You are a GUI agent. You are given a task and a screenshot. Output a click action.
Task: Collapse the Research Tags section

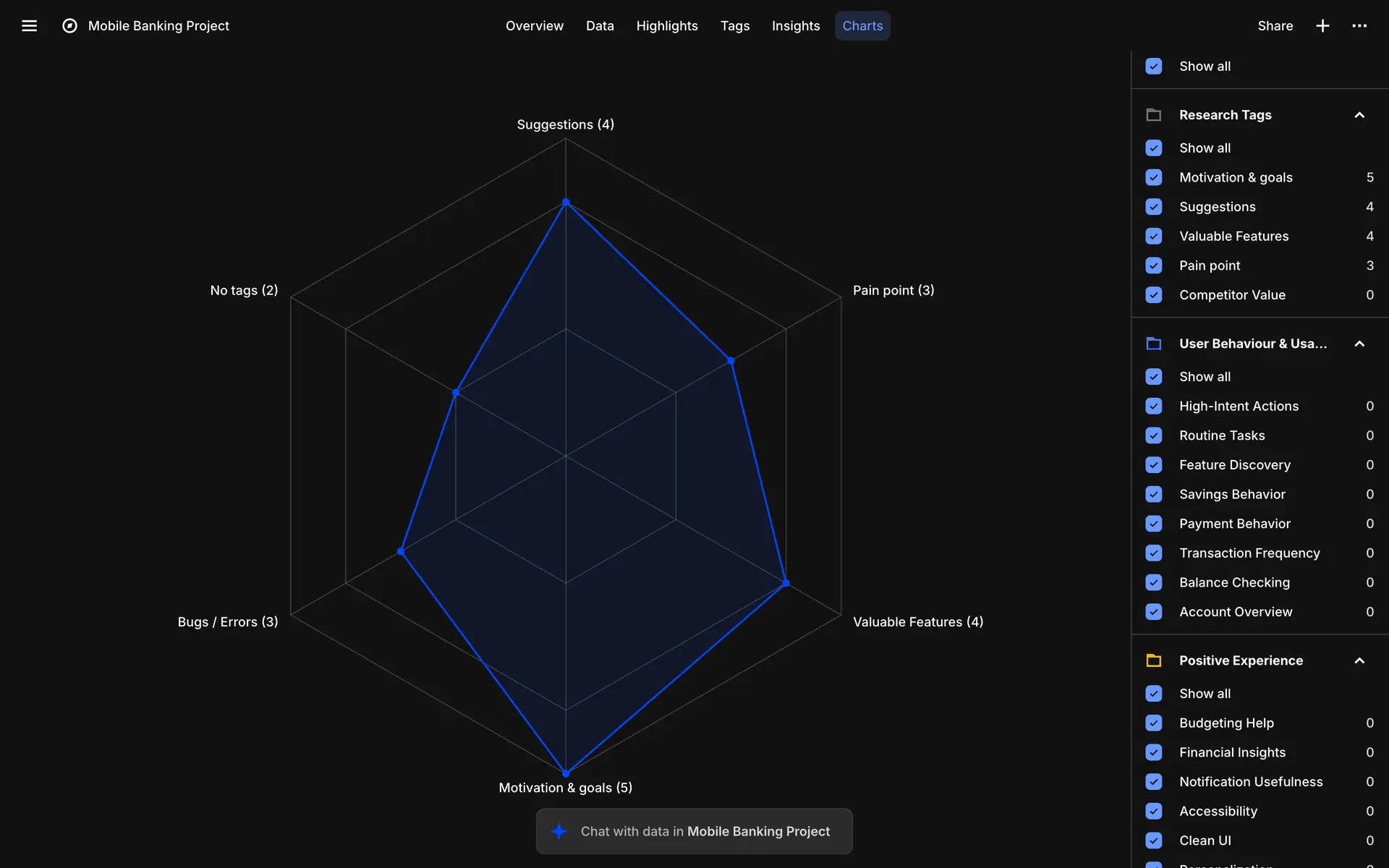point(1359,115)
